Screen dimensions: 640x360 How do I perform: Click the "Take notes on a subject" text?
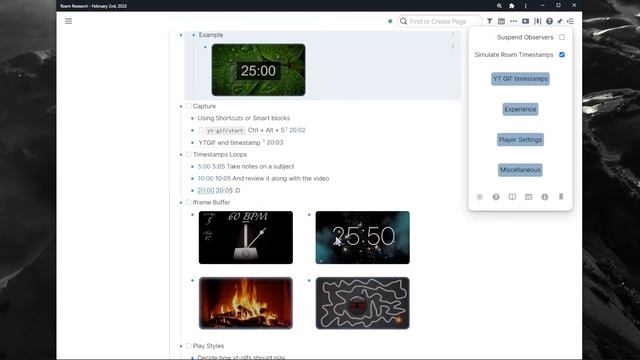260,167
